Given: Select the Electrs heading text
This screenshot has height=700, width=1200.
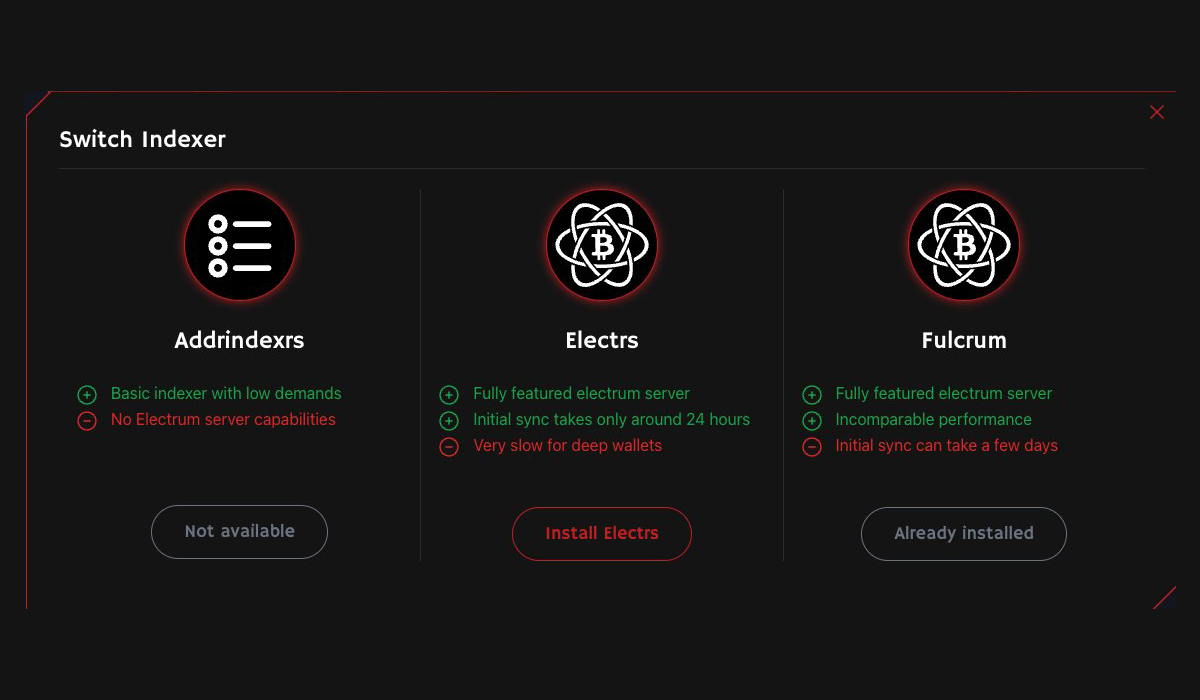Looking at the screenshot, I should 601,340.
